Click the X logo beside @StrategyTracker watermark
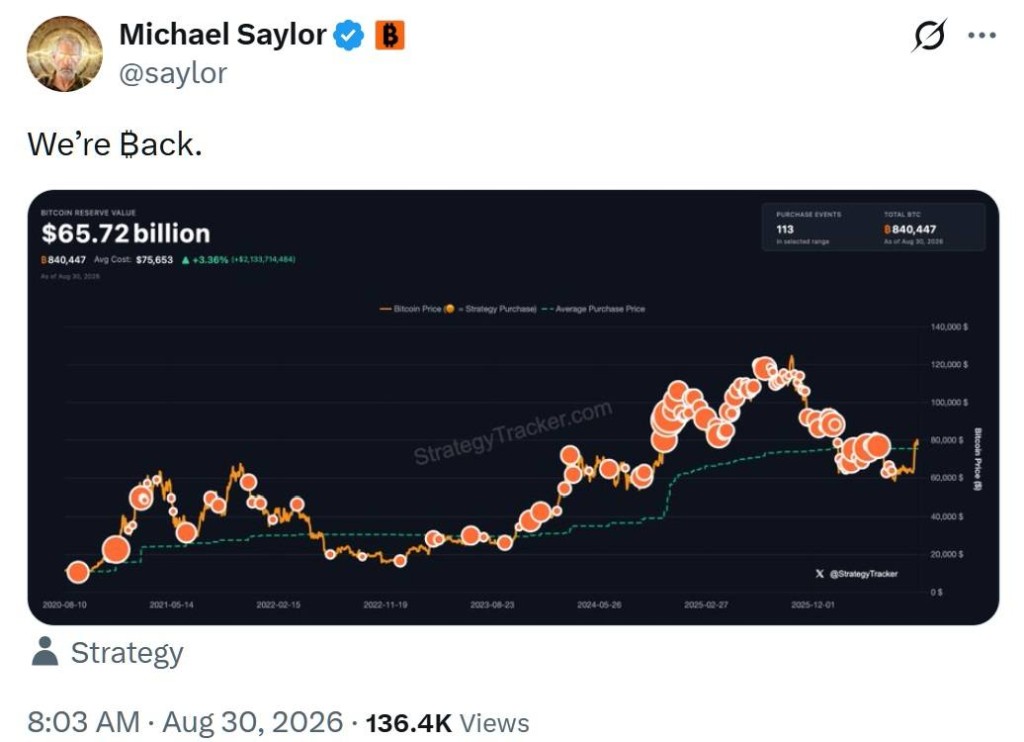This screenshot has width=1024, height=742. click(820, 573)
